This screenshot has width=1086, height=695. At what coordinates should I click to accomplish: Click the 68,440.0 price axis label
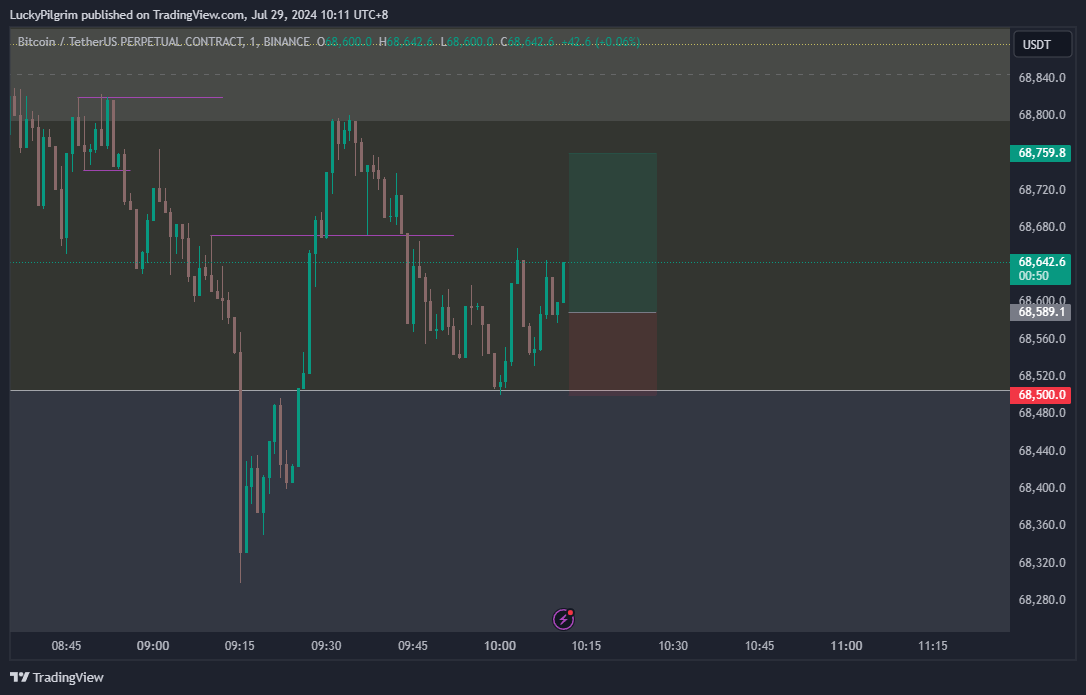(x=1042, y=450)
